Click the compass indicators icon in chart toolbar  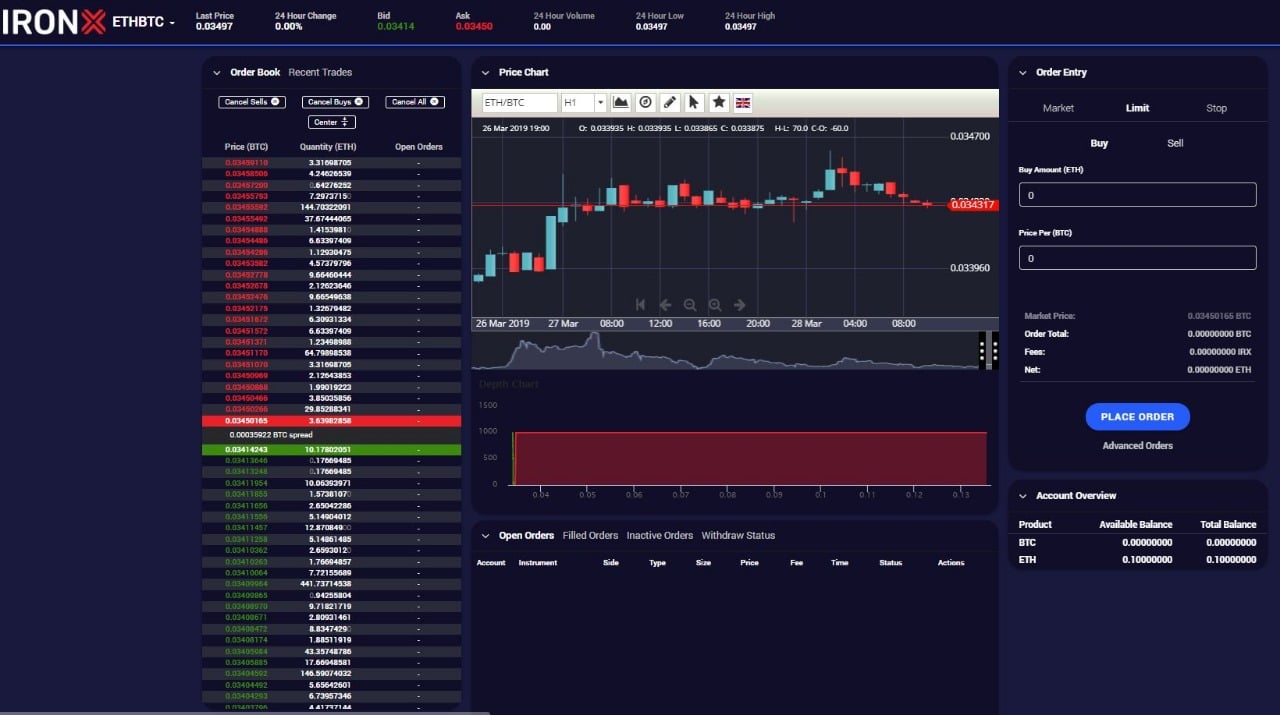pyautogui.click(x=646, y=103)
